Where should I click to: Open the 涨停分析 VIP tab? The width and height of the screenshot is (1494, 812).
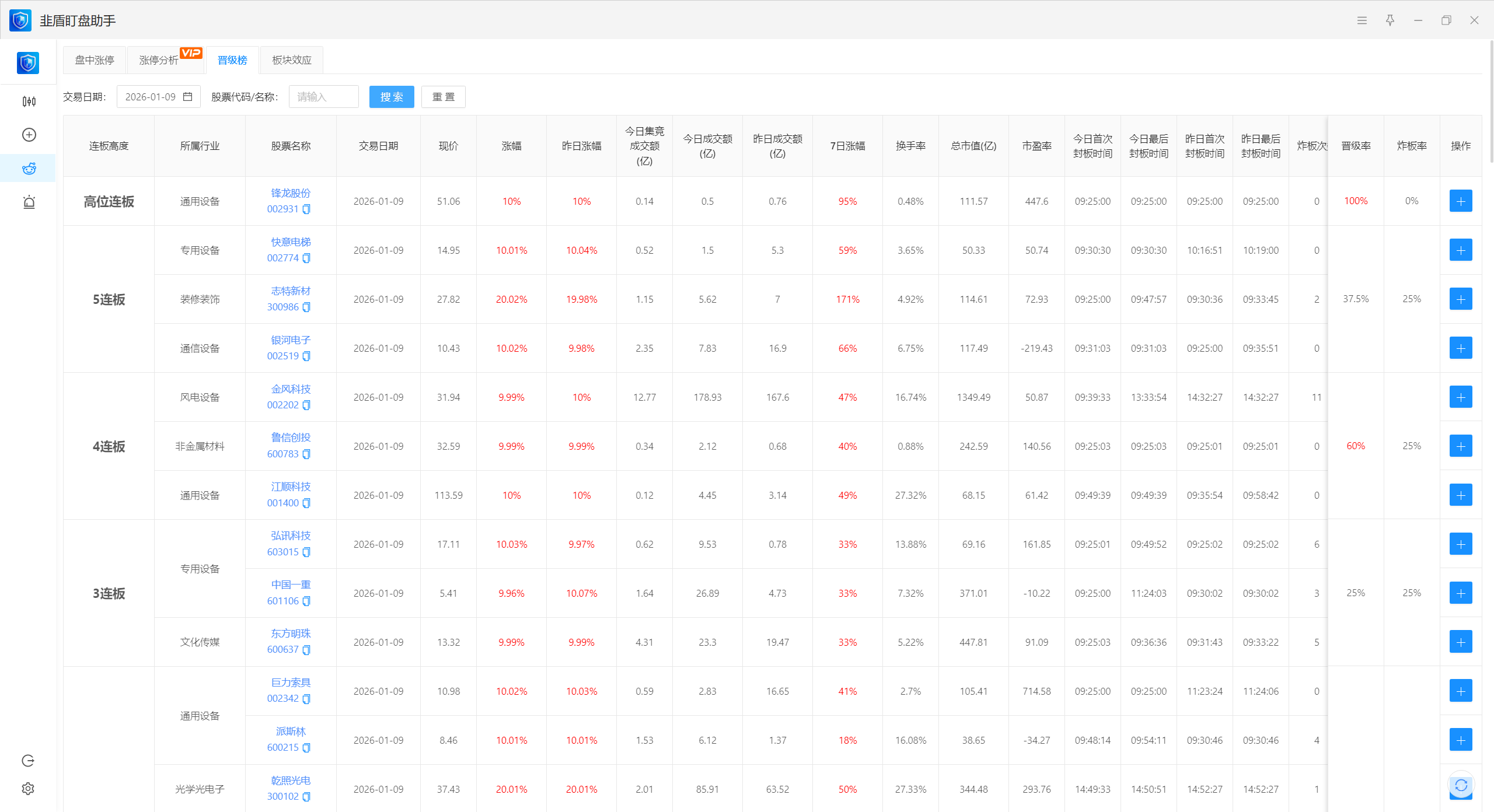(159, 60)
